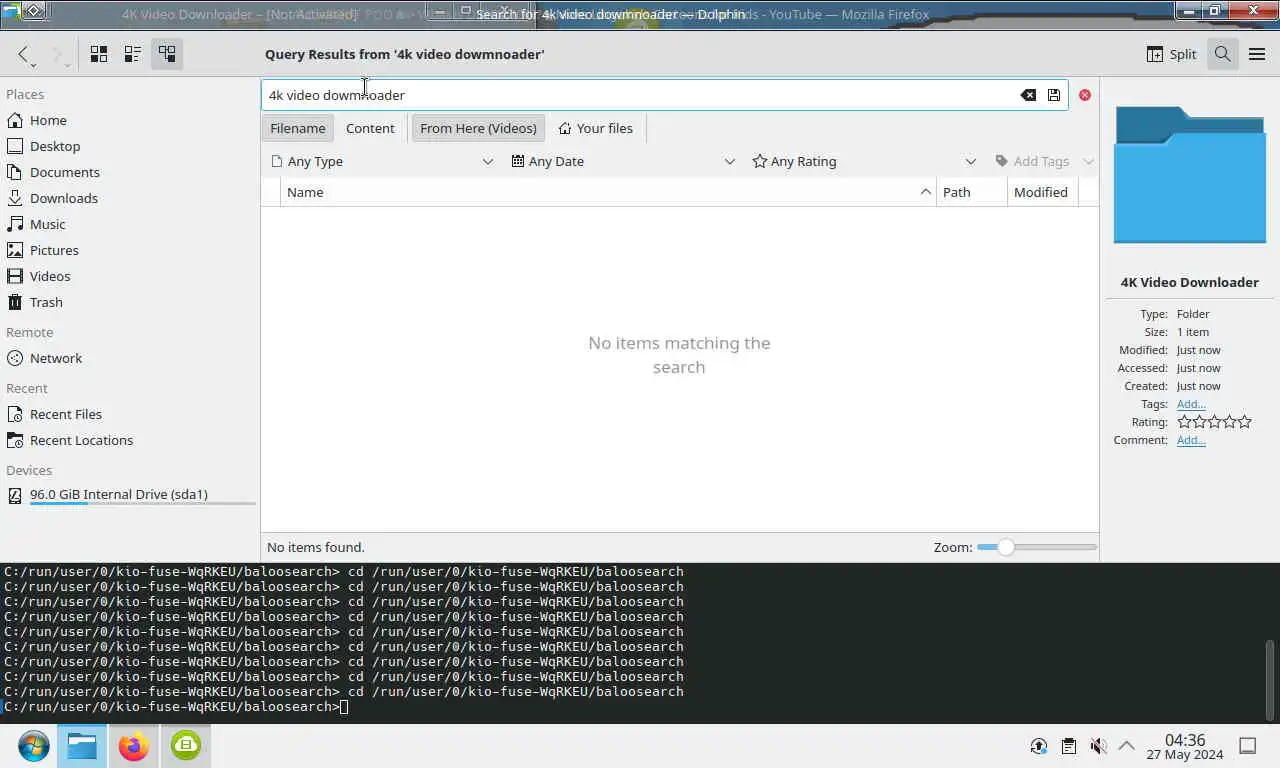Click the Tags Add... link
Image resolution: width=1280 pixels, height=768 pixels.
(x=1191, y=404)
